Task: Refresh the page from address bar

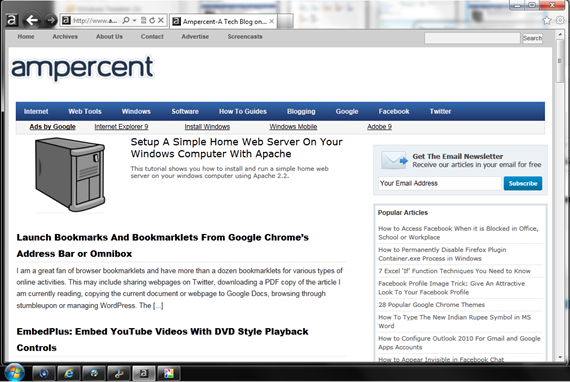Action: tap(152, 20)
